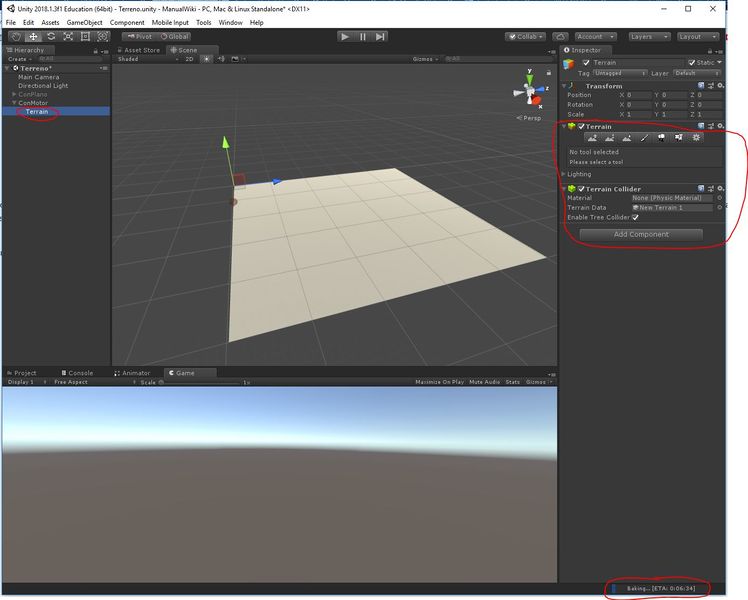Viewport: 748px width, 600px height.
Task: Click the Game view scale slider
Action: point(202,382)
